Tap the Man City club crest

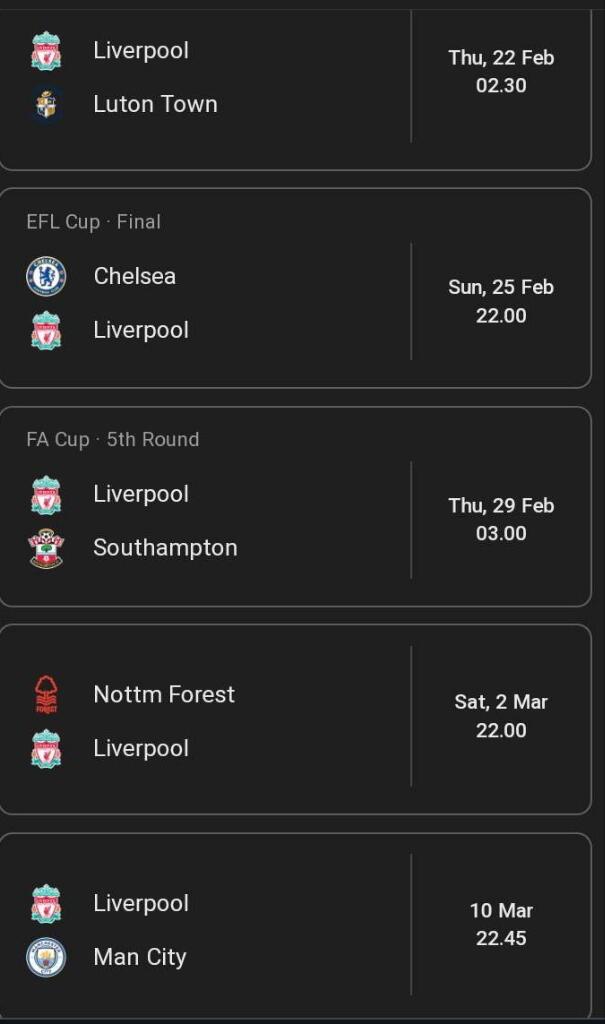pos(46,957)
